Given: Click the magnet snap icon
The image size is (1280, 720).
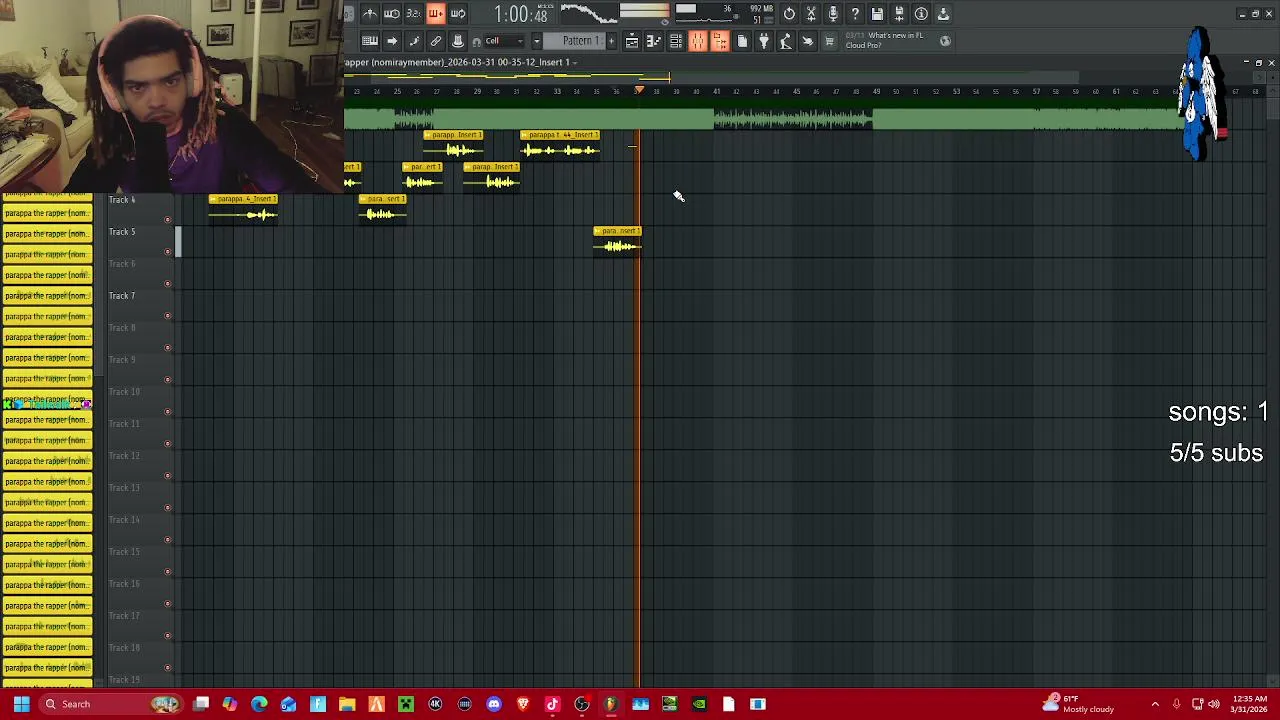Looking at the screenshot, I should click(x=477, y=42).
